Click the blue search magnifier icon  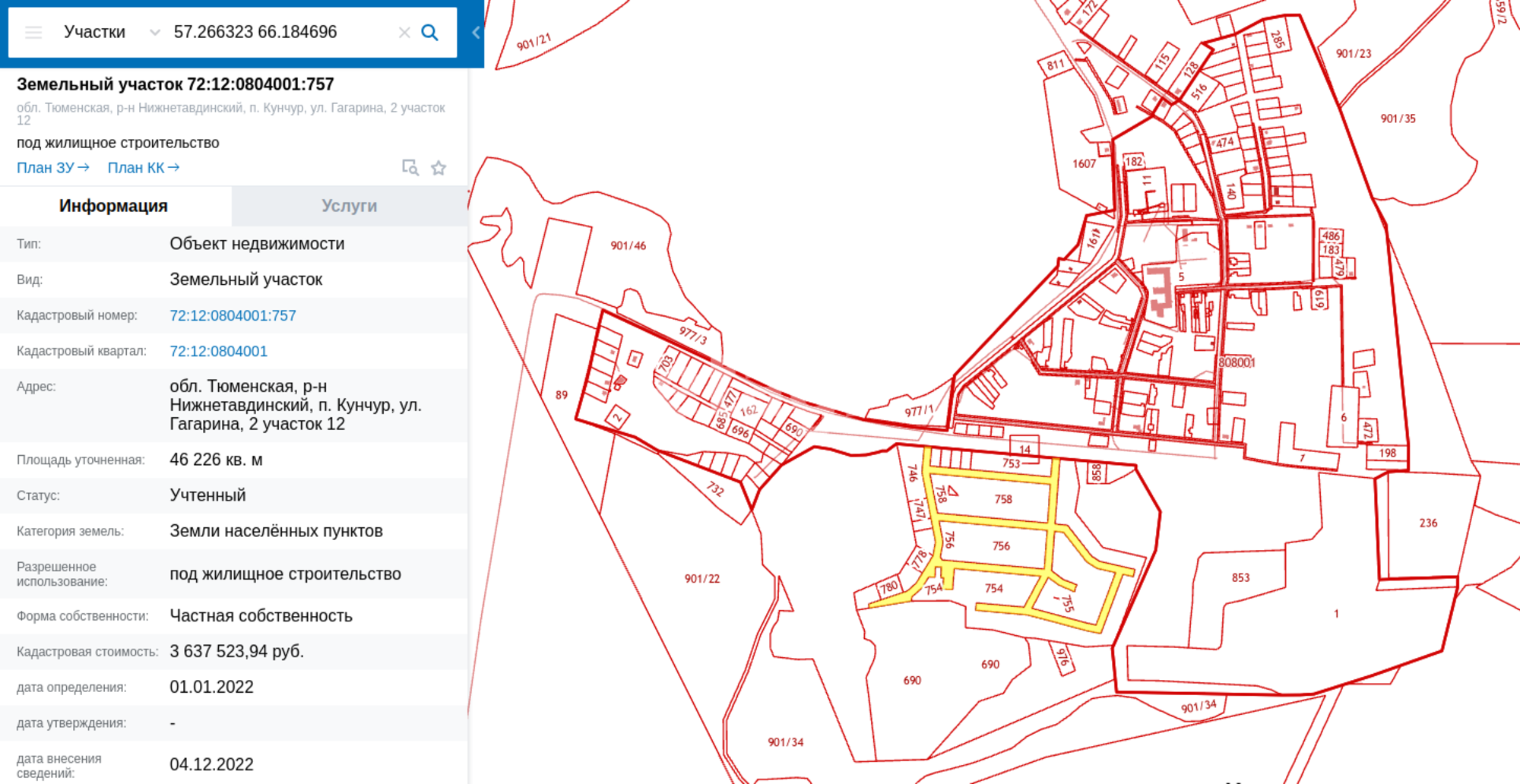(x=429, y=33)
